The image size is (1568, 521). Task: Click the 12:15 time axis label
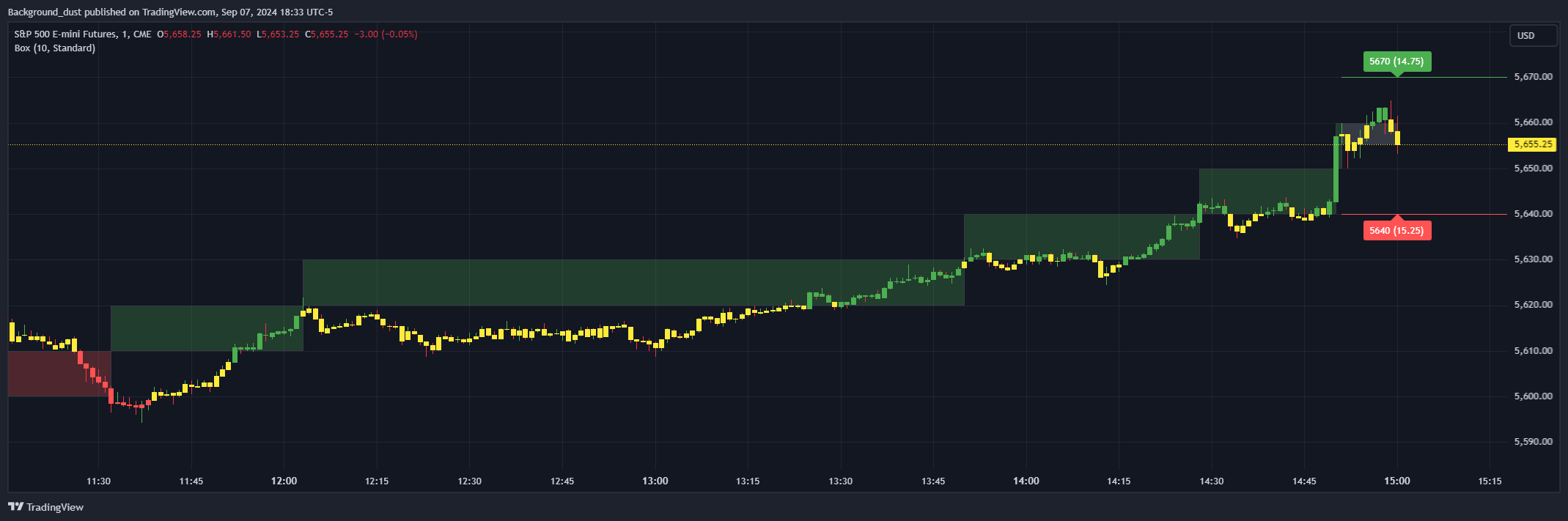[377, 481]
